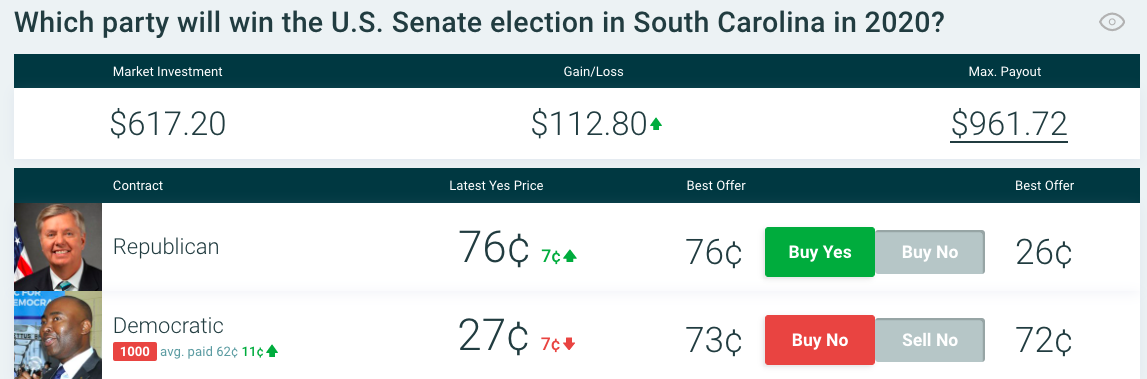The width and height of the screenshot is (1147, 379).
Task: Click the Latest Yes Price column header
Action: click(496, 186)
